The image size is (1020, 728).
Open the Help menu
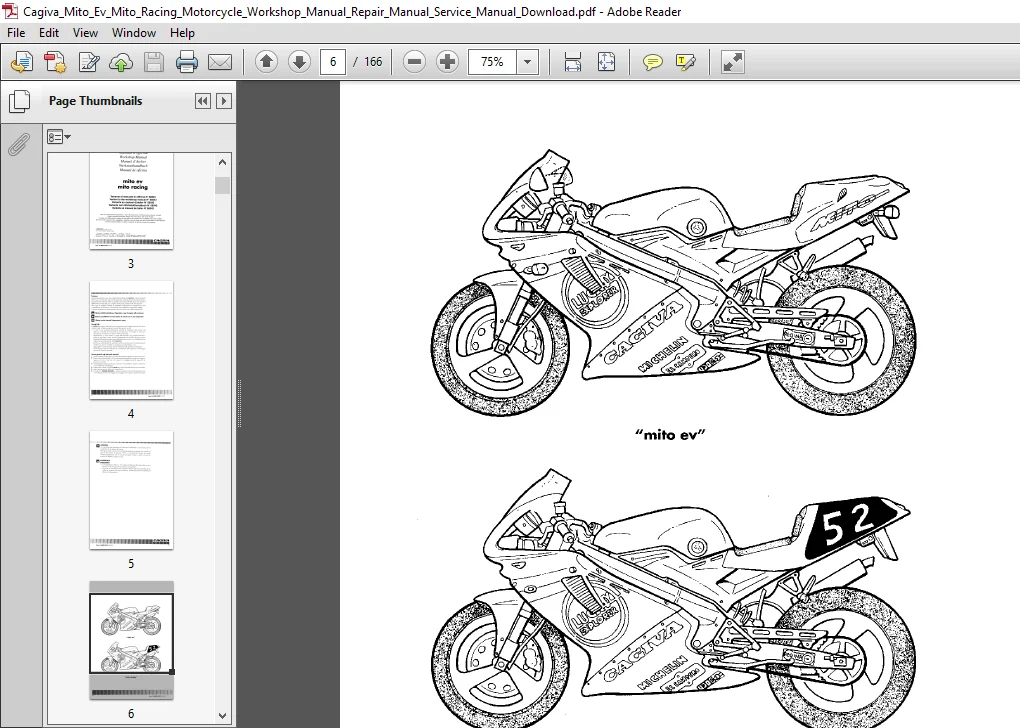click(182, 33)
